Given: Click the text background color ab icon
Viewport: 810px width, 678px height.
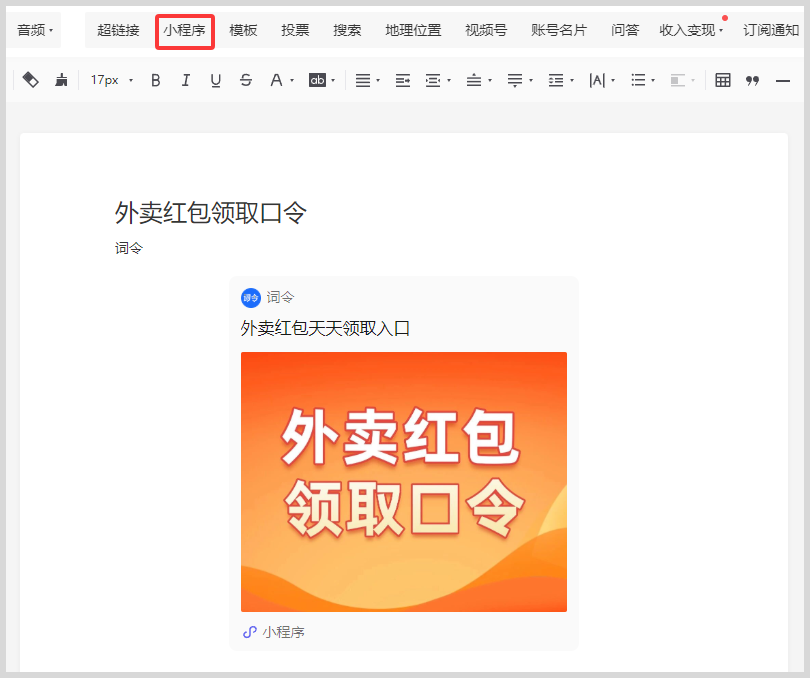Looking at the screenshot, I should 317,80.
